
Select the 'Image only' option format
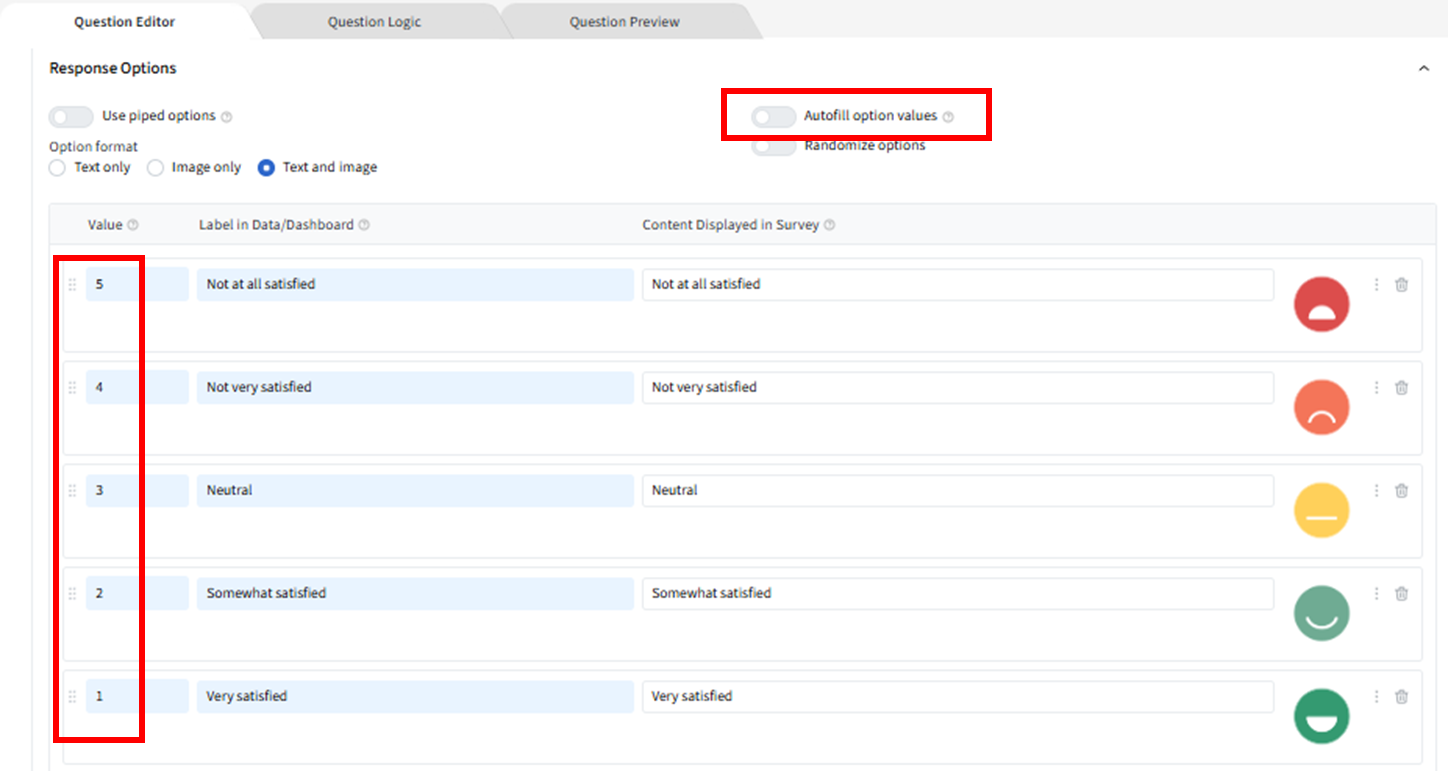[156, 168]
